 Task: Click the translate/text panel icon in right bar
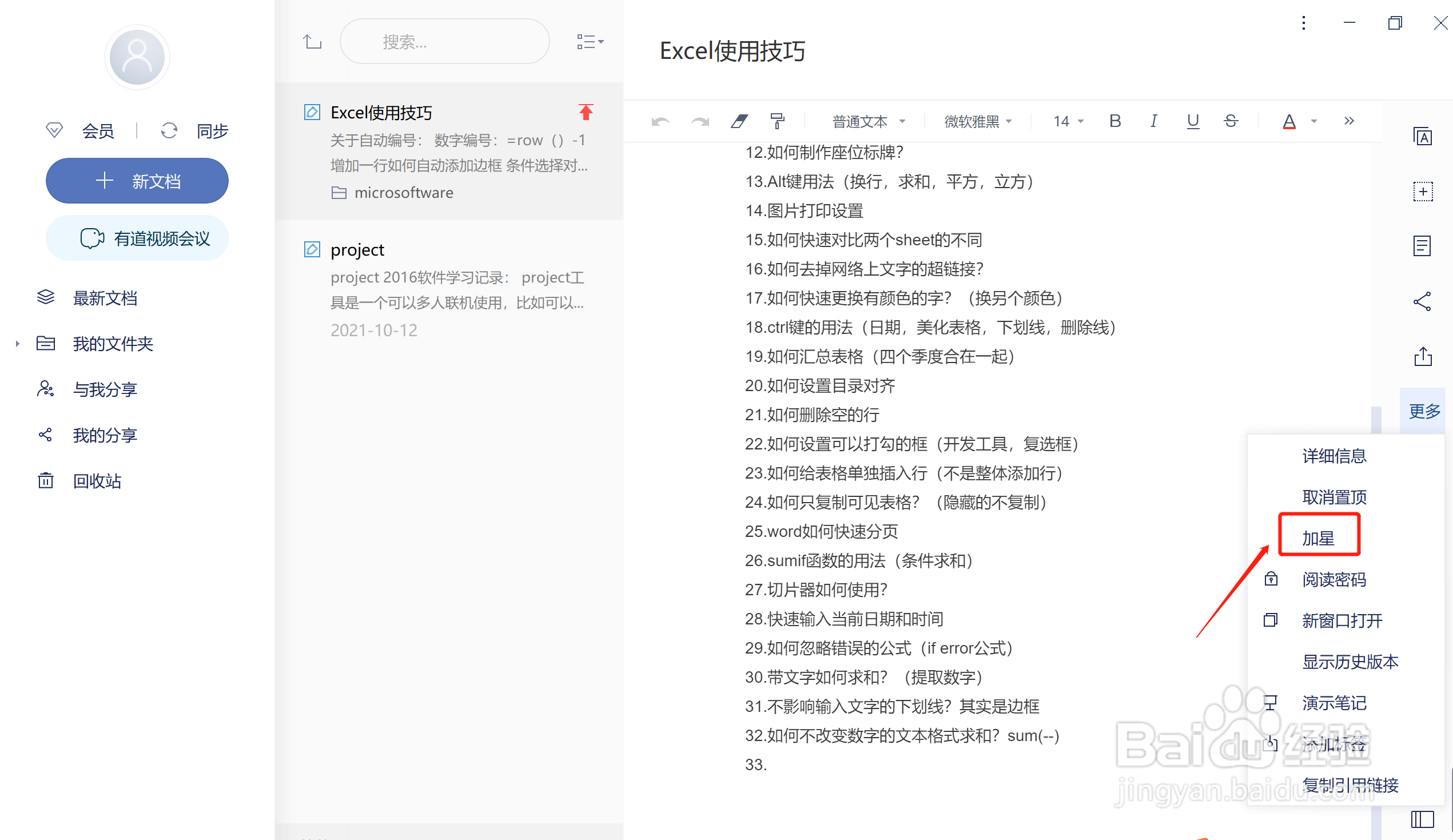(x=1423, y=137)
